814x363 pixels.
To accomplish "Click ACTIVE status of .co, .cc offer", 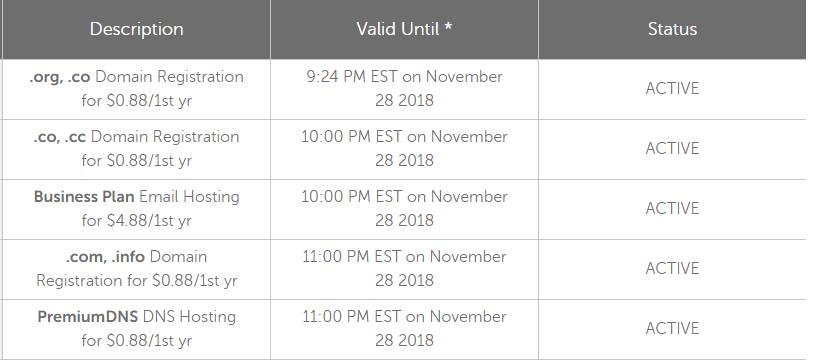I will (672, 149).
